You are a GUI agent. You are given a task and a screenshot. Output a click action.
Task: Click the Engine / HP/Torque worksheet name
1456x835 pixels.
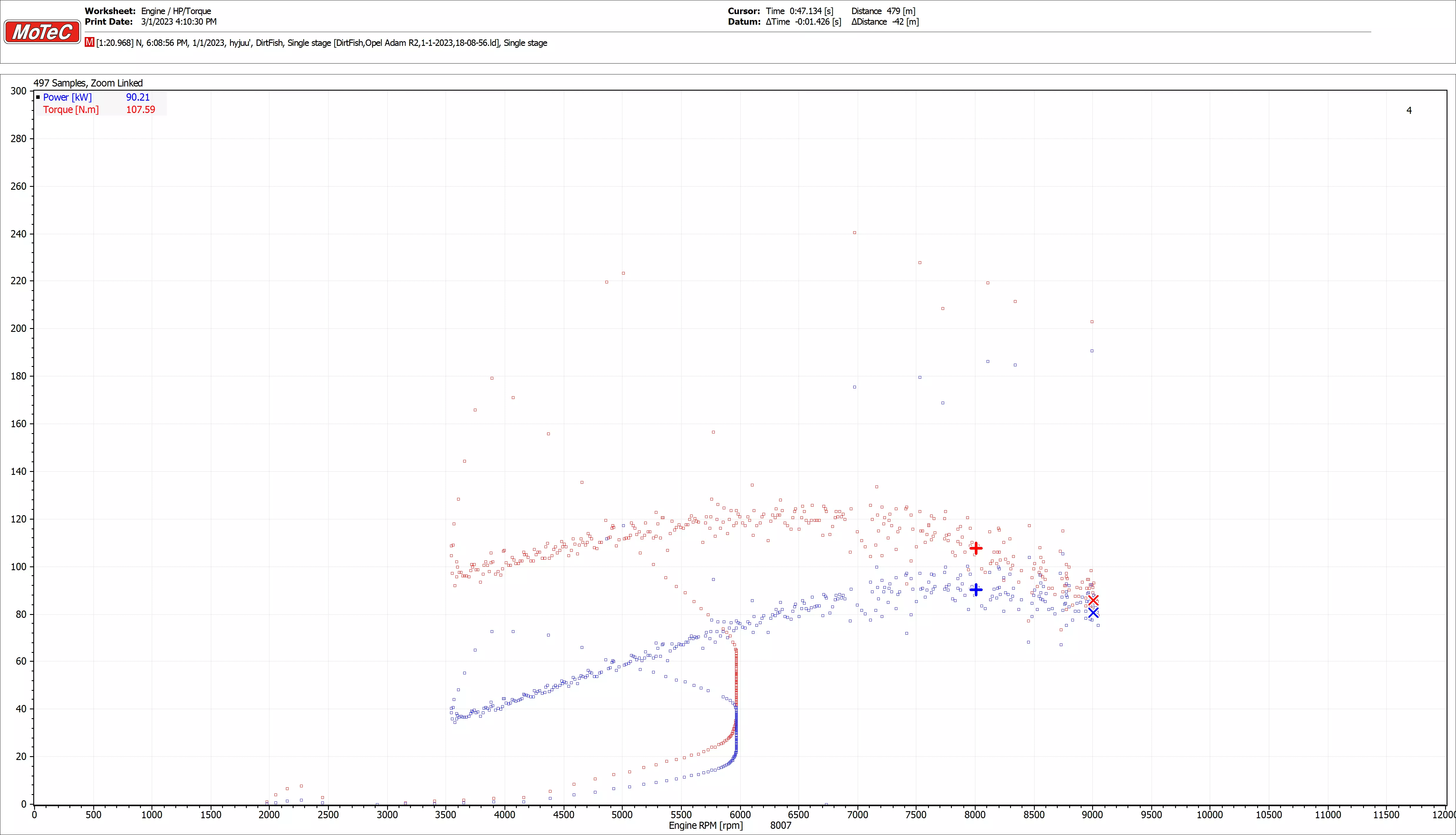point(176,11)
